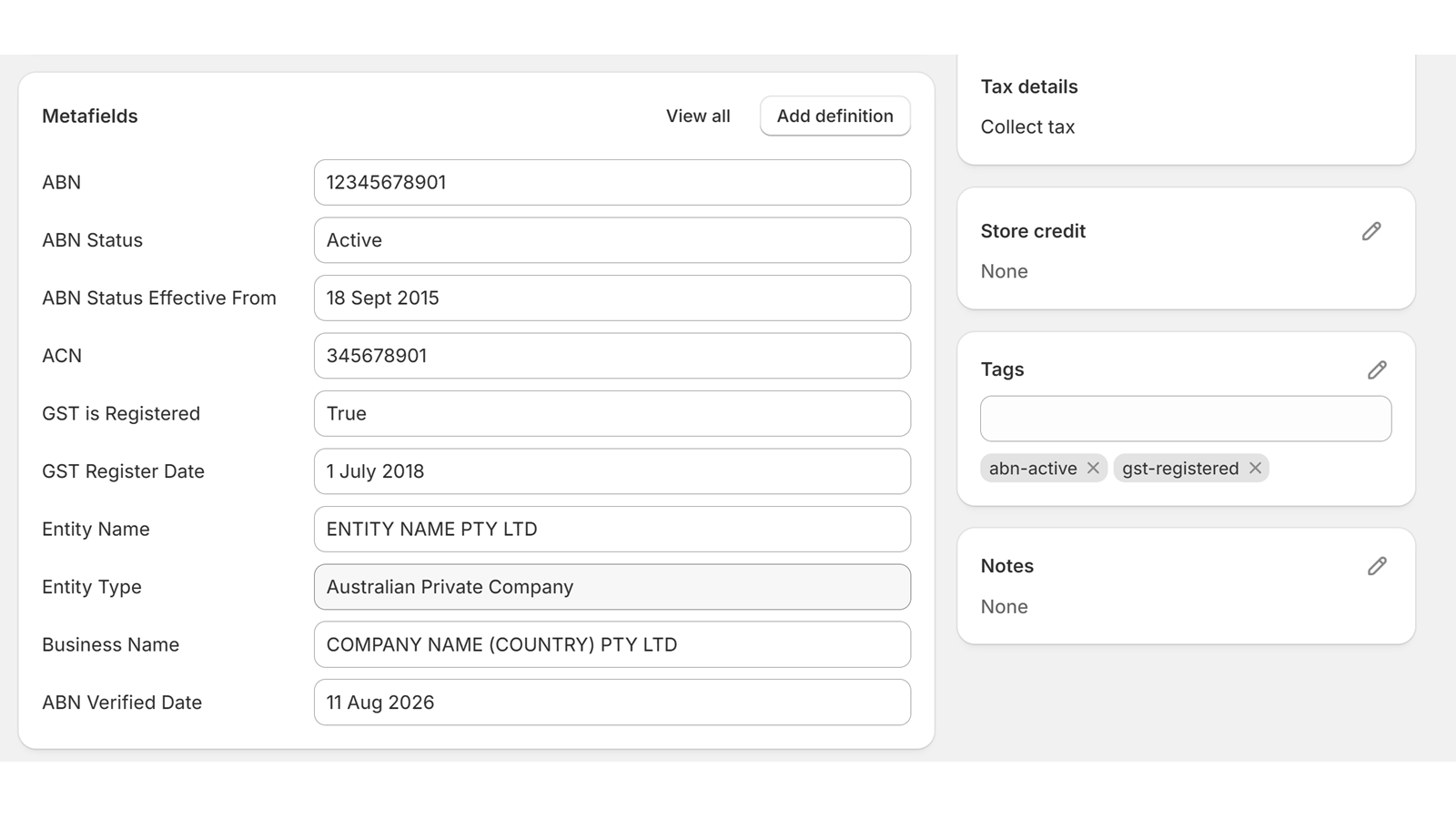The height and width of the screenshot is (819, 1456).
Task: Select the gst-registered tag label
Action: tap(1180, 468)
